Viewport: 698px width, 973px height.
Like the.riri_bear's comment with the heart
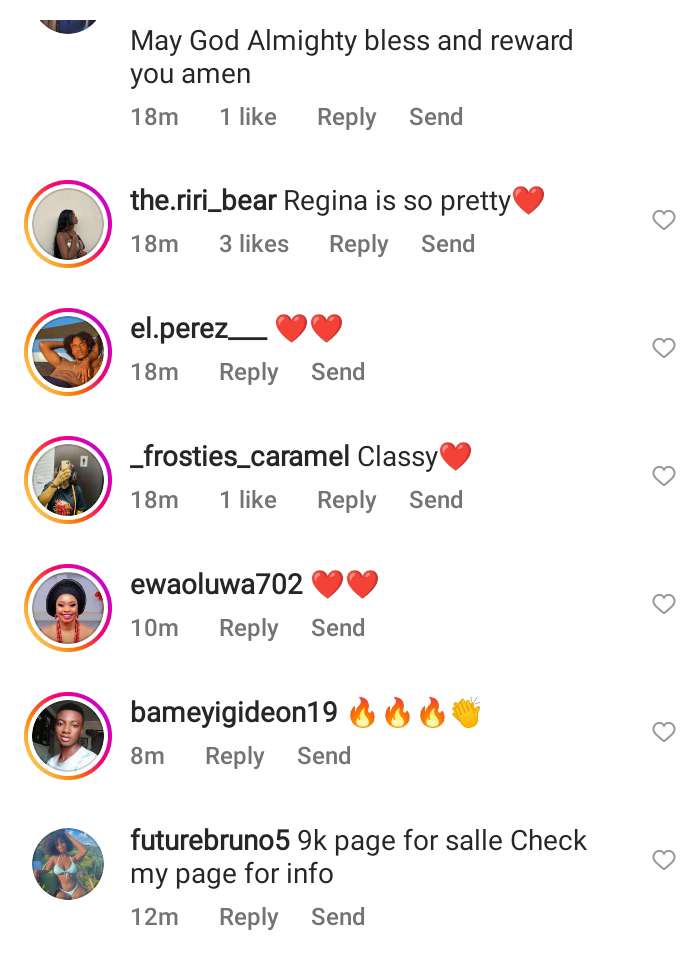(664, 220)
